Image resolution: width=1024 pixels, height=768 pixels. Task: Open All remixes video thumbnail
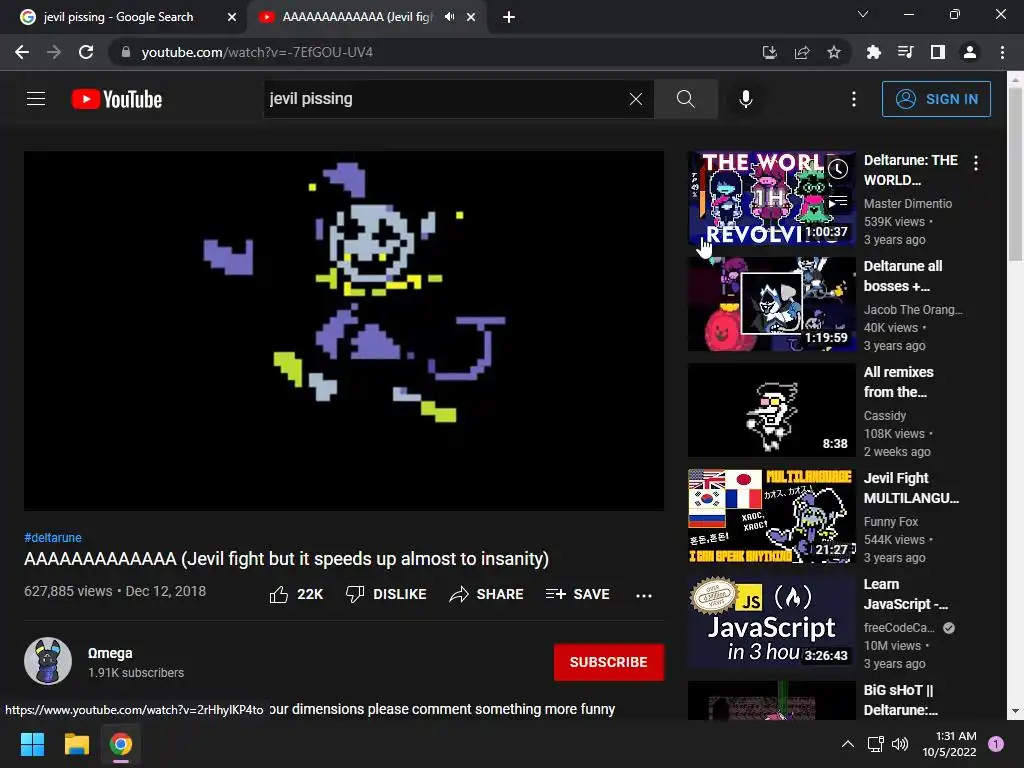(772, 410)
